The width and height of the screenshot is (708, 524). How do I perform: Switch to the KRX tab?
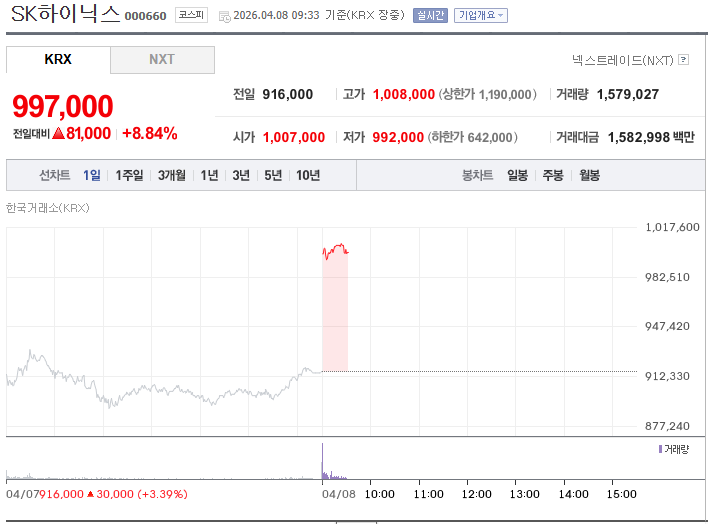58,59
